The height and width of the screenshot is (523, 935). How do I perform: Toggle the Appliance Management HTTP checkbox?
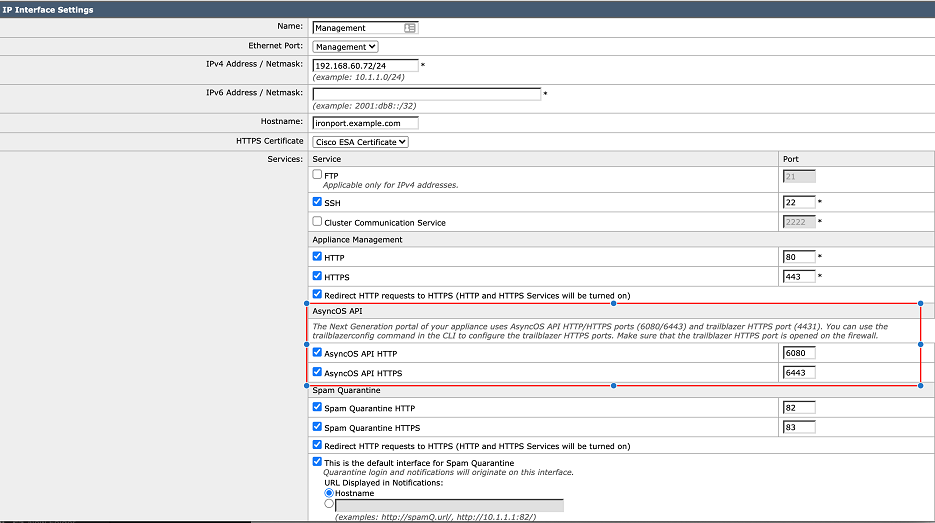317,256
